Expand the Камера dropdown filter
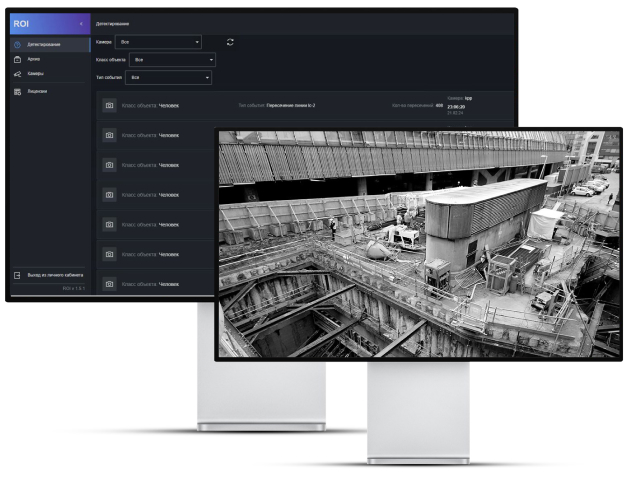This screenshot has width=628, height=482. 158,42
